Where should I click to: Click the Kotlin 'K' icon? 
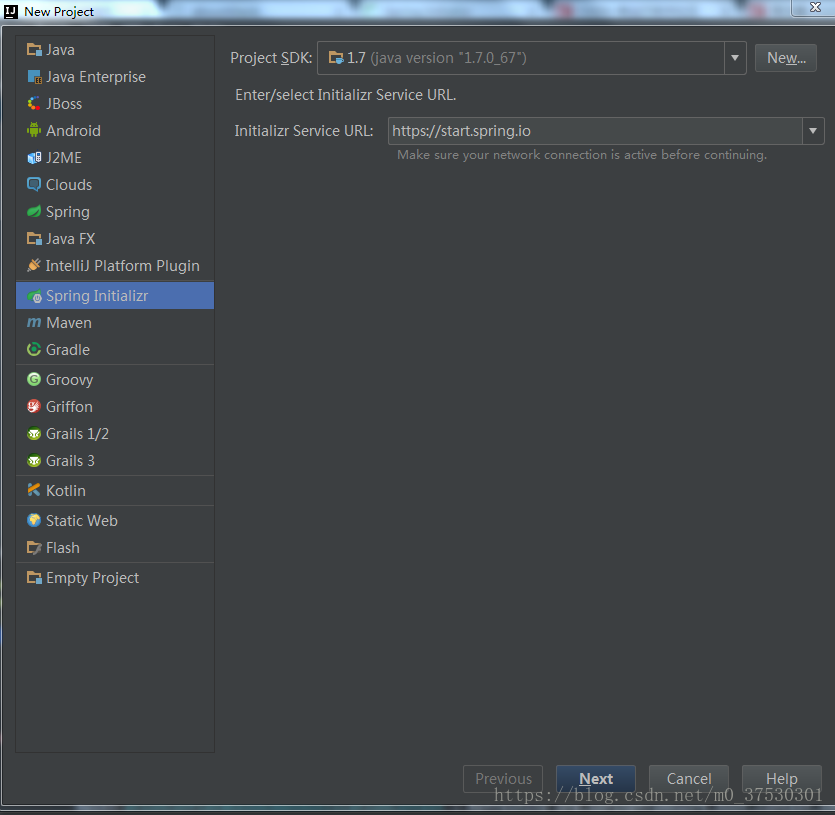tap(34, 491)
